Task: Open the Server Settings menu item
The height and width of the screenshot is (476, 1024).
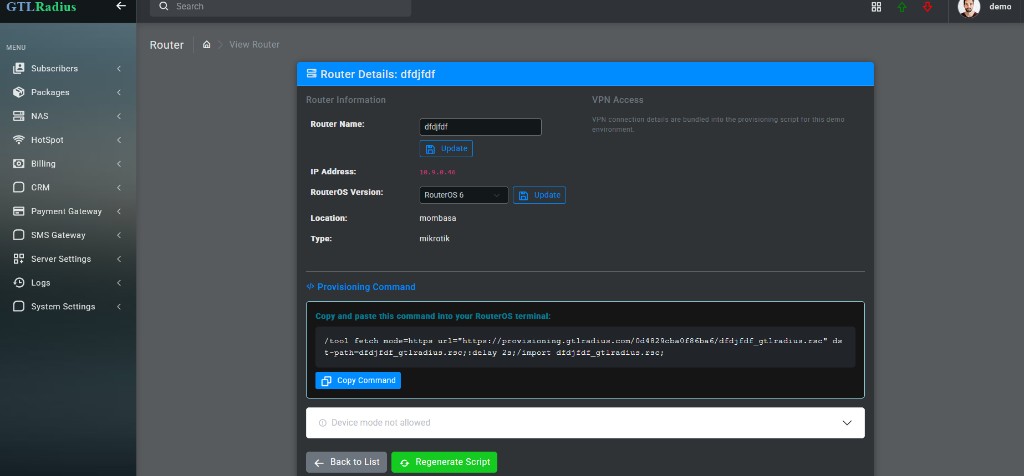Action: tap(68, 259)
